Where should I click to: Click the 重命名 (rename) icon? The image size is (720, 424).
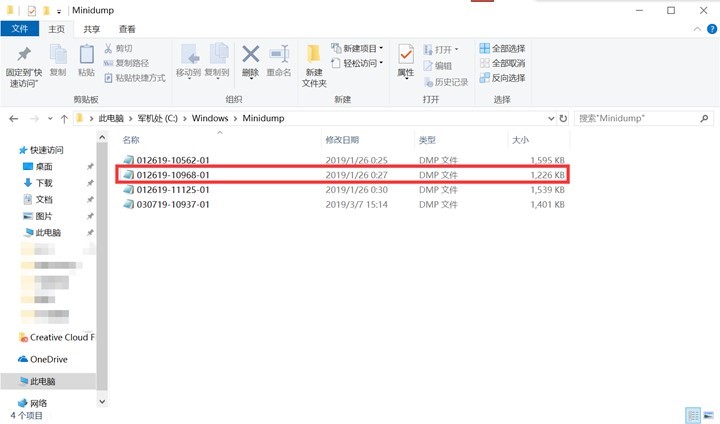pos(281,55)
